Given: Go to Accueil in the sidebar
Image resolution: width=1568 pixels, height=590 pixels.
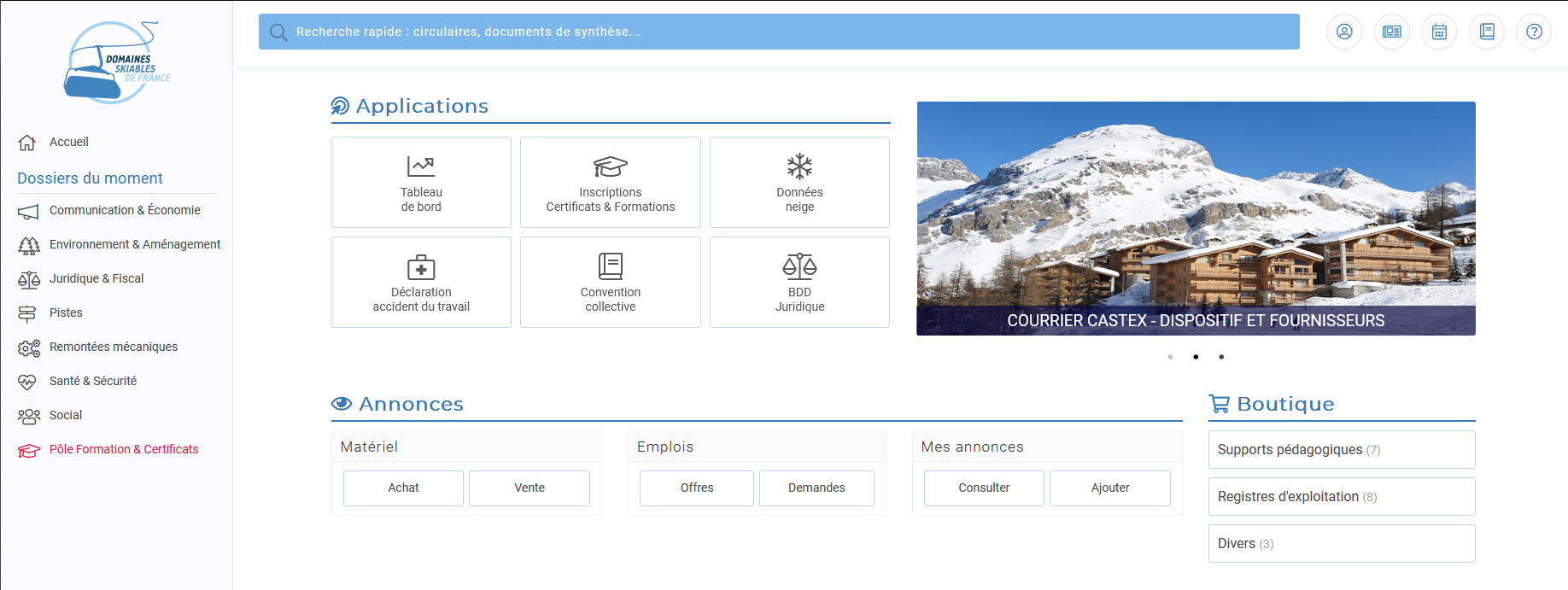Looking at the screenshot, I should [x=68, y=142].
